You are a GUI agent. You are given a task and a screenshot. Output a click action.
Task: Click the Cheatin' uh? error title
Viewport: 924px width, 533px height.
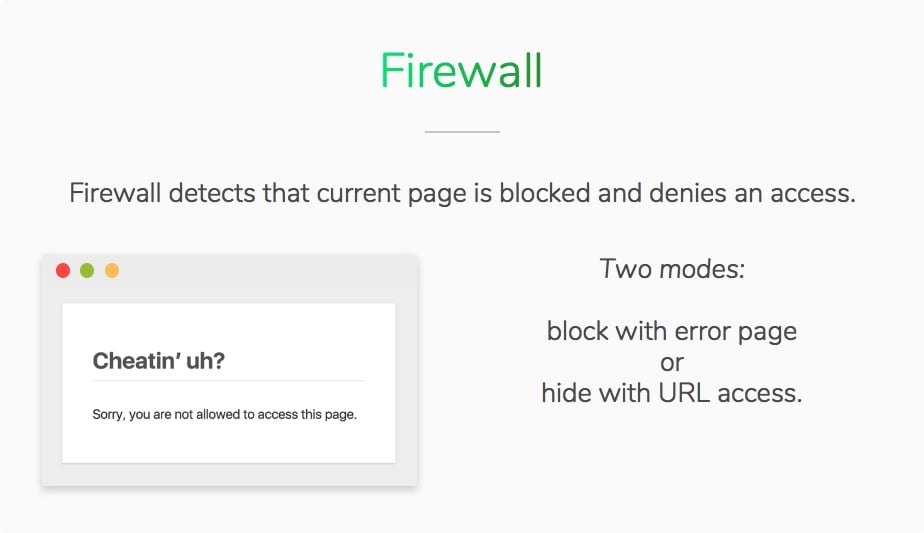(159, 360)
